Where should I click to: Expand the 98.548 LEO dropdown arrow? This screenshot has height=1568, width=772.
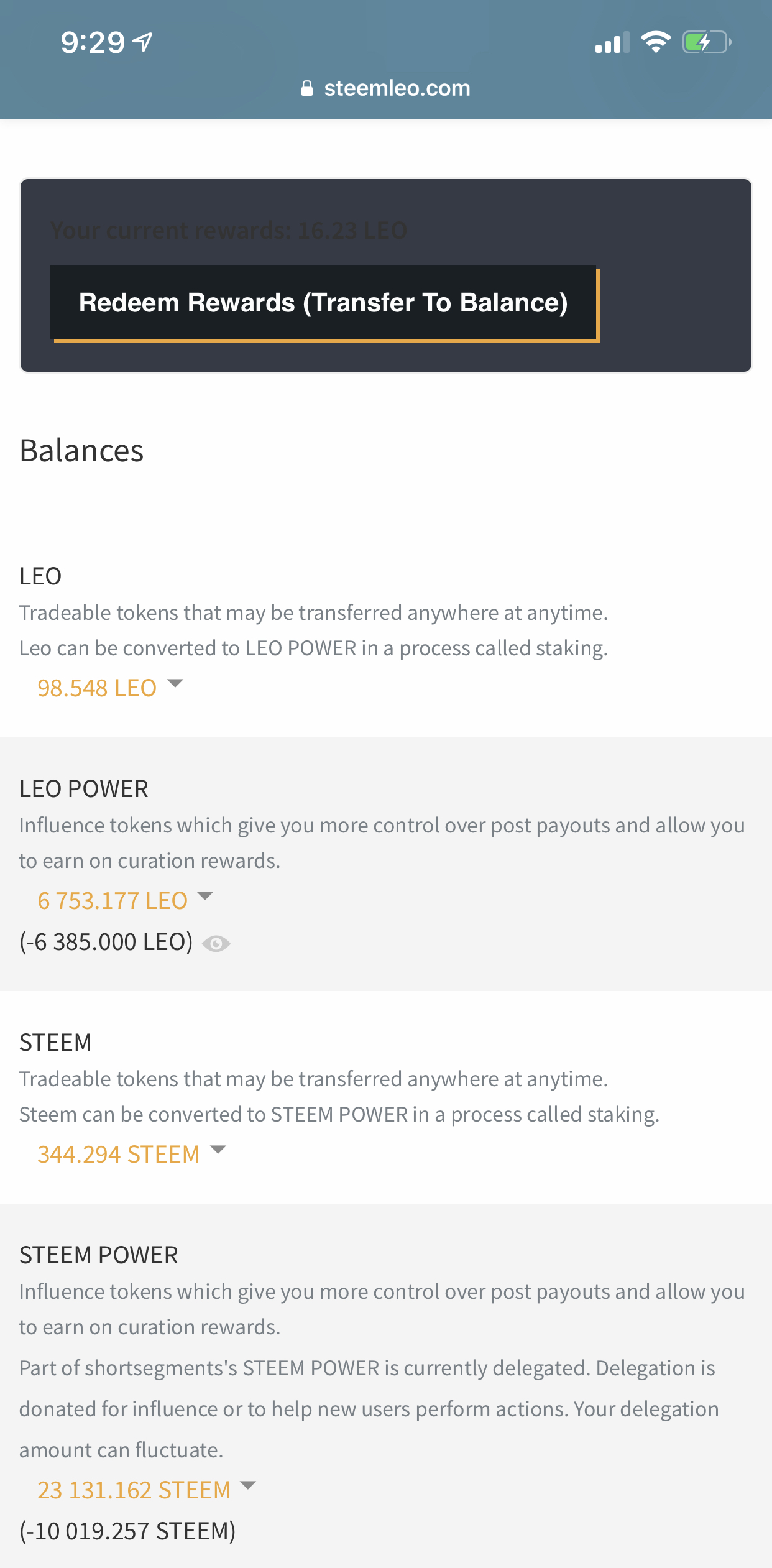[175, 683]
